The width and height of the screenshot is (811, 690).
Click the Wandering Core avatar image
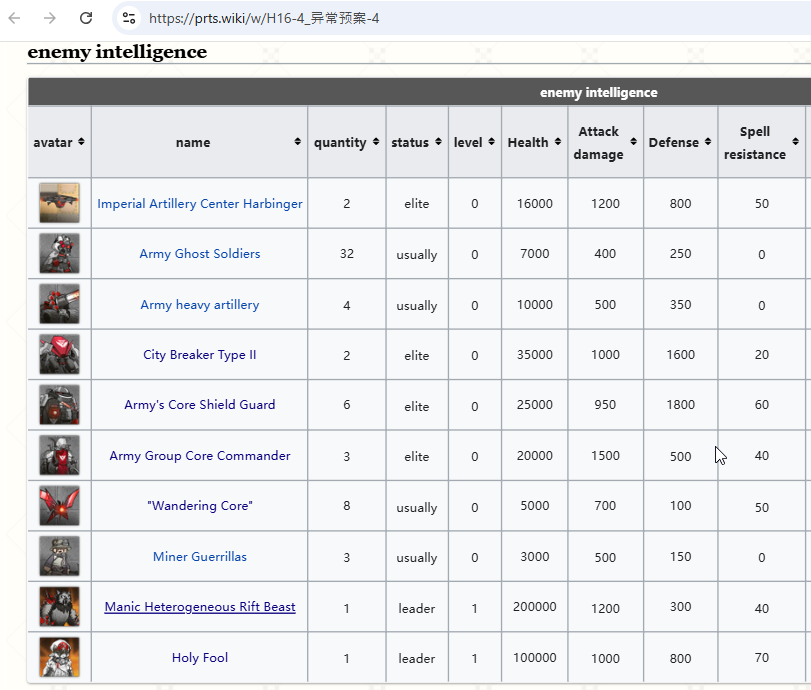pyautogui.click(x=59, y=506)
